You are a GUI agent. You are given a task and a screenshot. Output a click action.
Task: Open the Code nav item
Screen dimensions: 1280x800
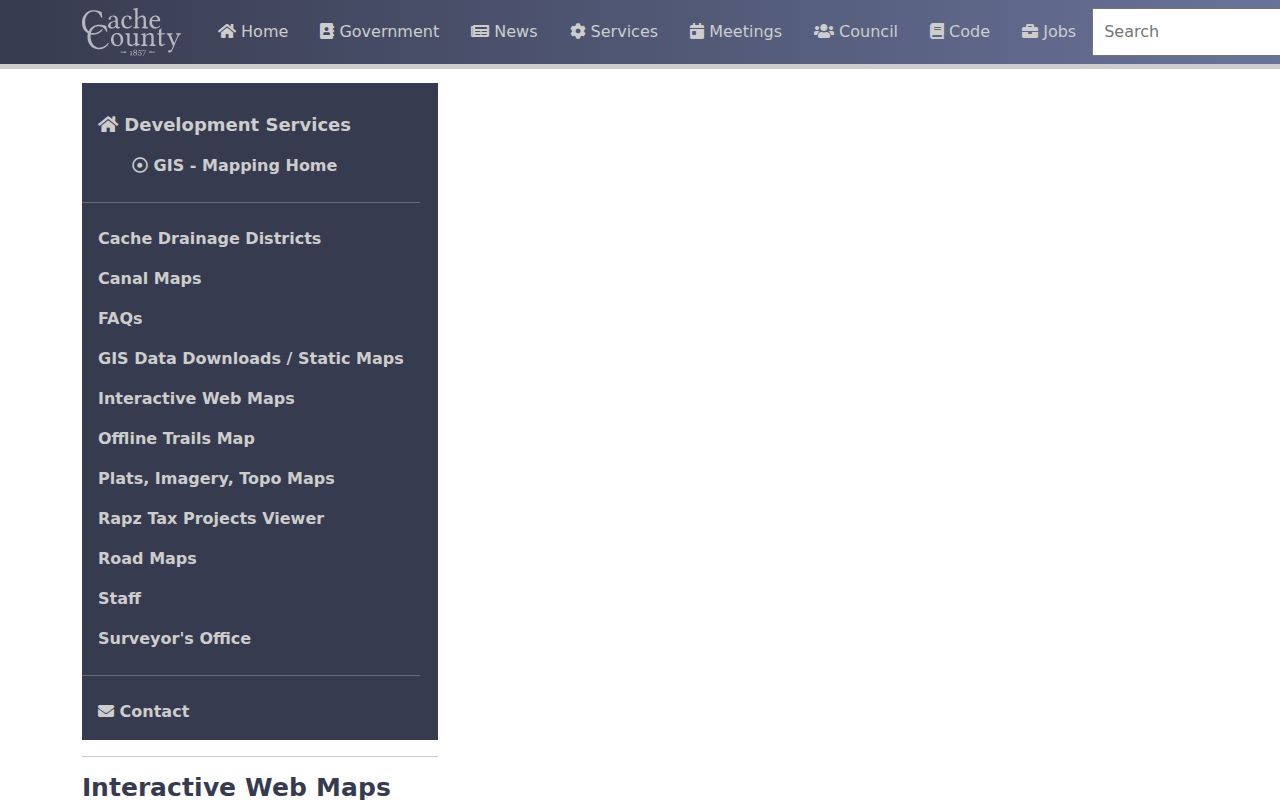coord(960,32)
